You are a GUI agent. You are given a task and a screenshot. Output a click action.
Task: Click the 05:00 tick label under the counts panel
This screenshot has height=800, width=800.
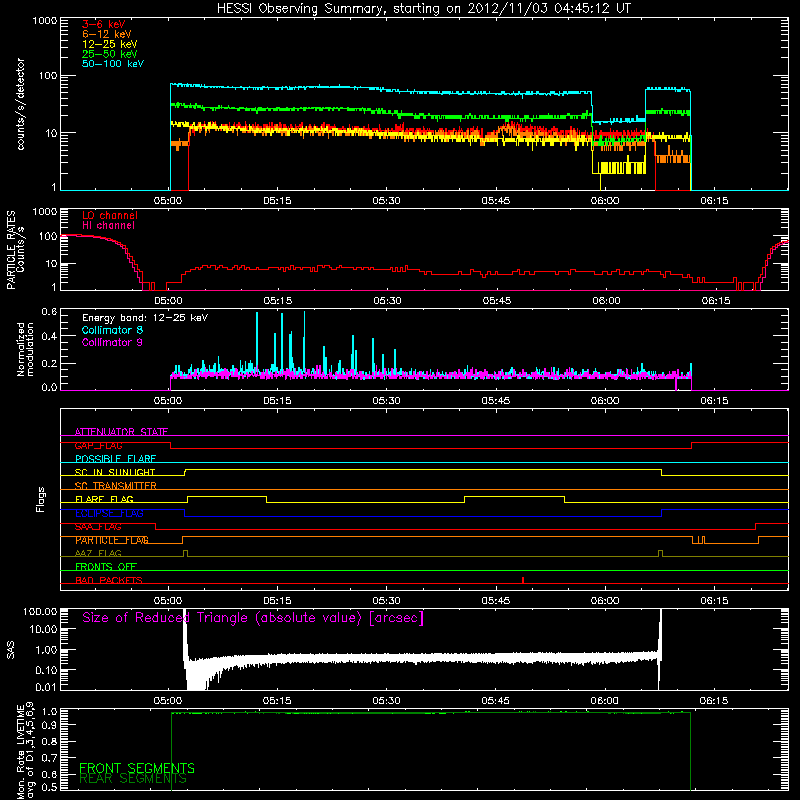(x=168, y=201)
